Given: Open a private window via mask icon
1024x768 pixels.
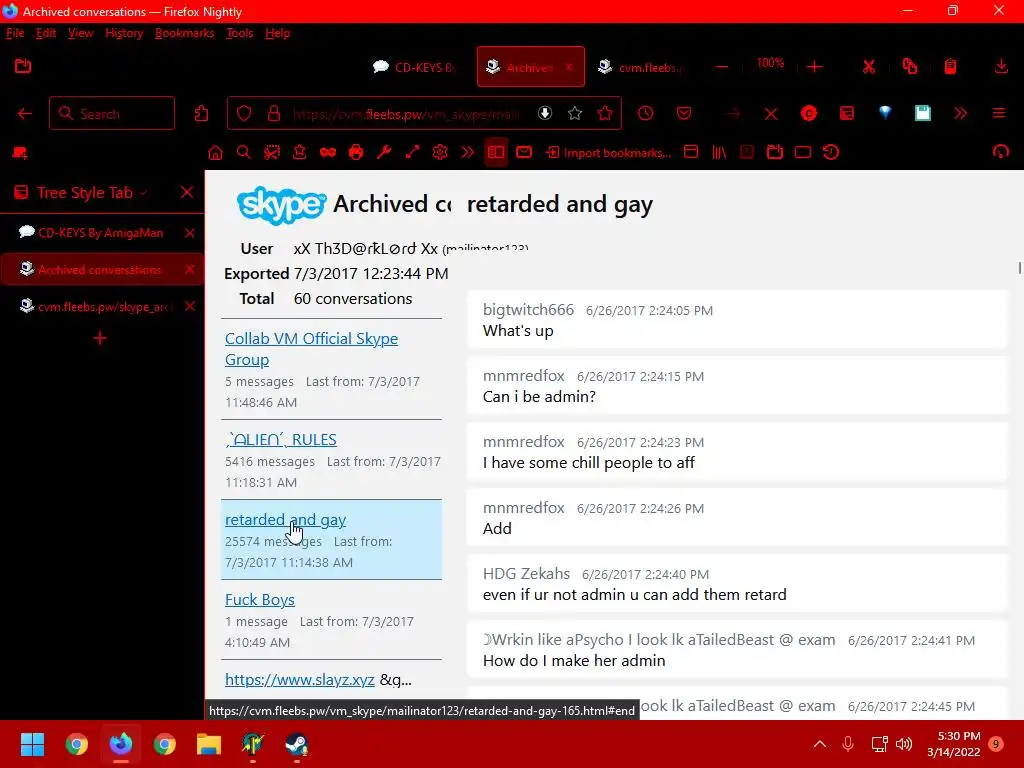Looking at the screenshot, I should click(328, 153).
